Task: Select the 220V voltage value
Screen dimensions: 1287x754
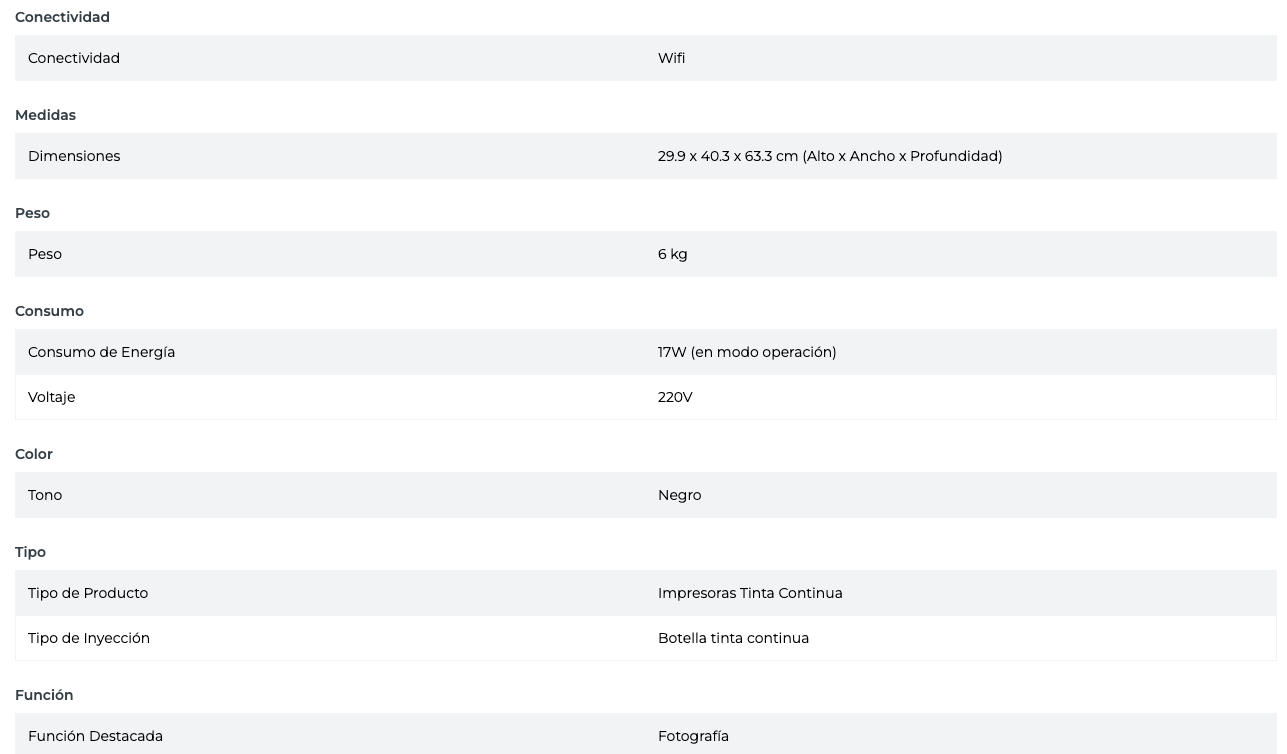Action: (x=675, y=397)
